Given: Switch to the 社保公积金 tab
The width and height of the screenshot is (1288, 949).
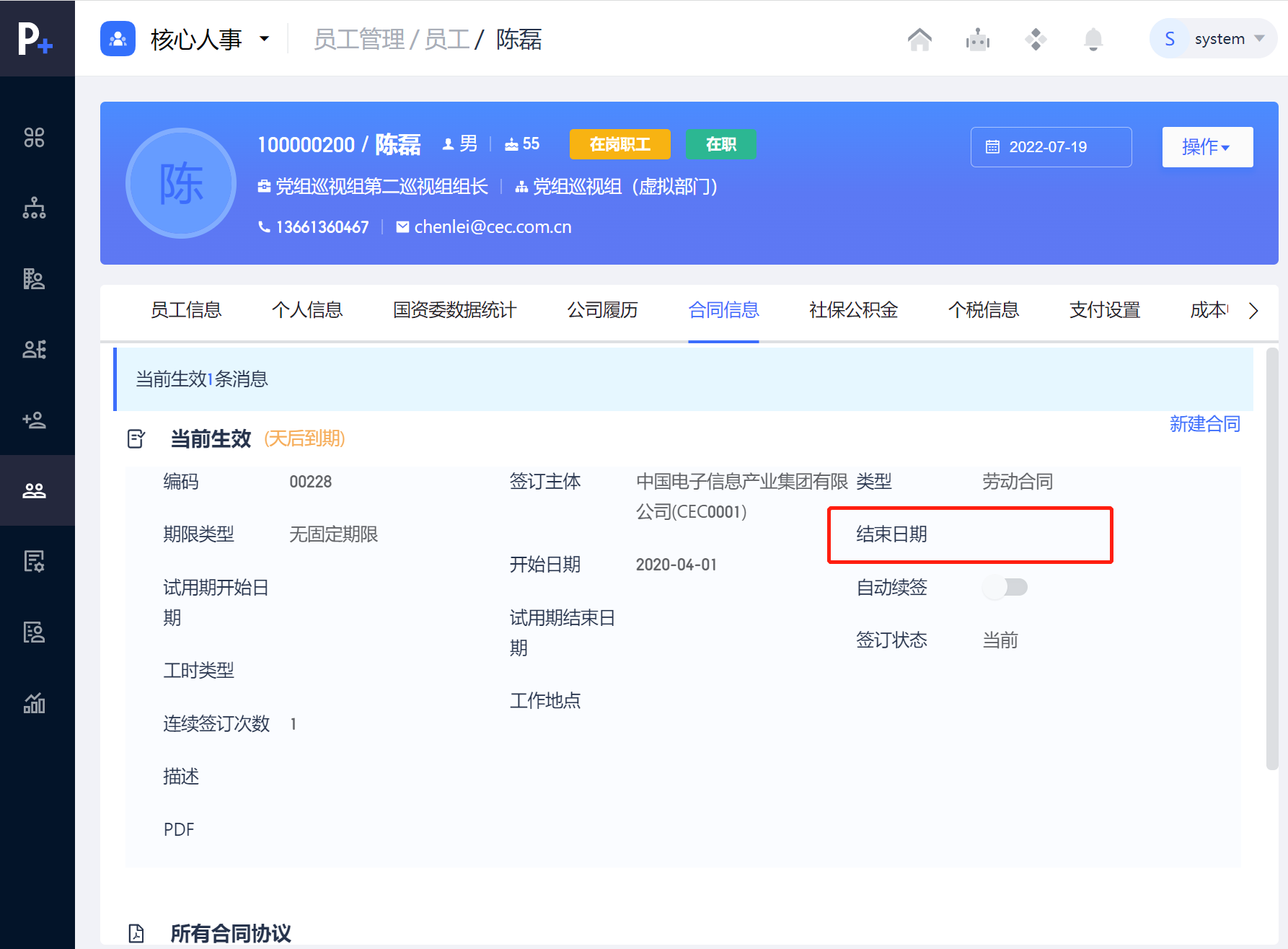Looking at the screenshot, I should [x=853, y=310].
